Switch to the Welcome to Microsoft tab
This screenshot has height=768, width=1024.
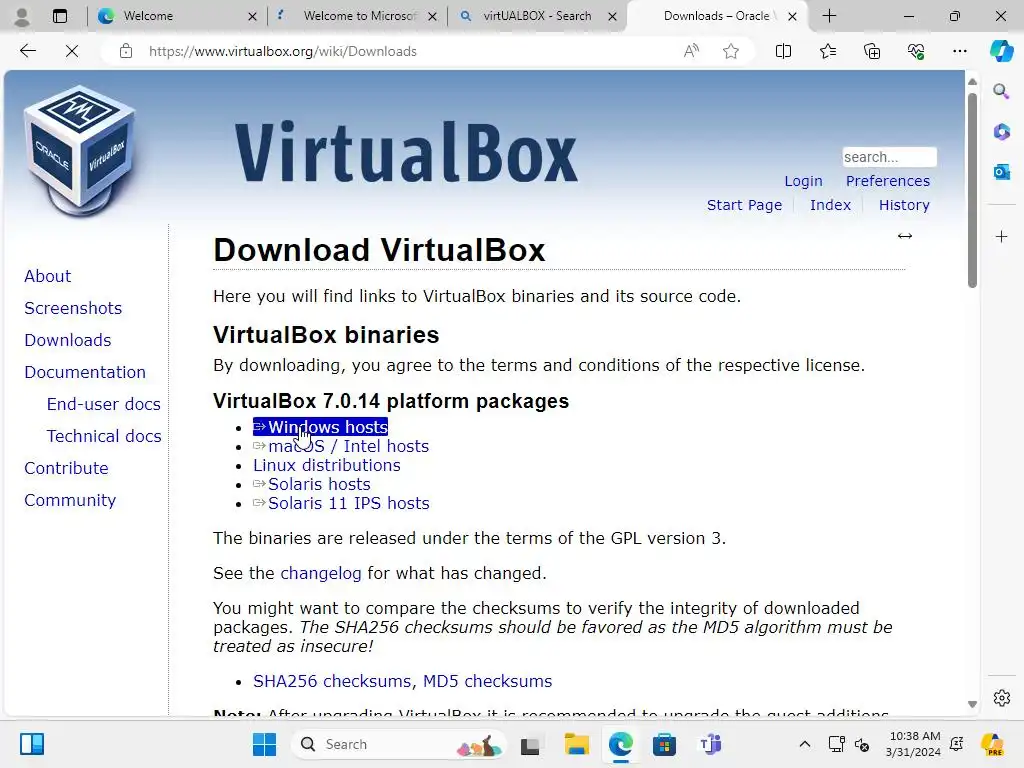[x=359, y=16]
